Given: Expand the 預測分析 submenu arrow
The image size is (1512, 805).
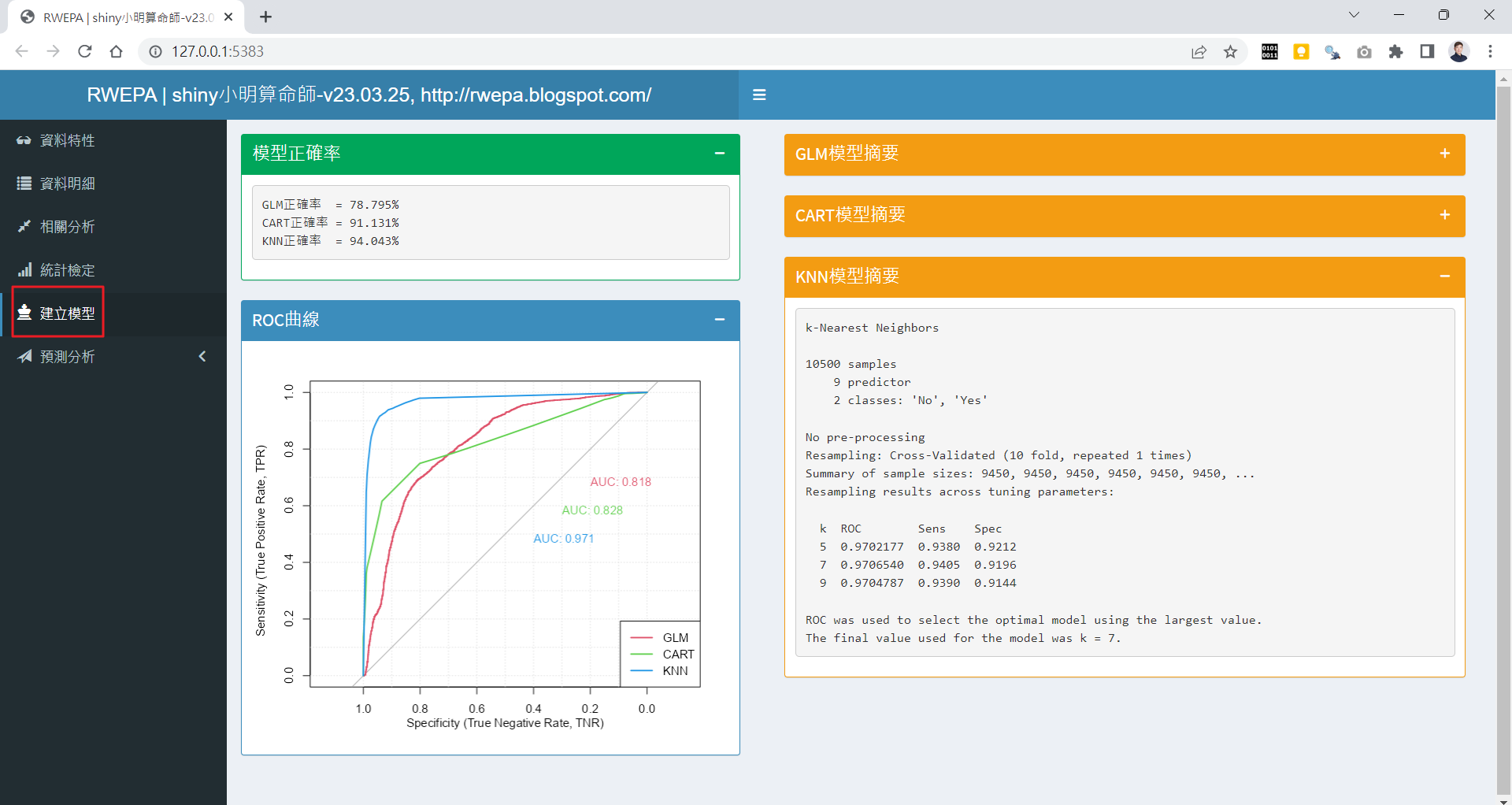Looking at the screenshot, I should [202, 357].
